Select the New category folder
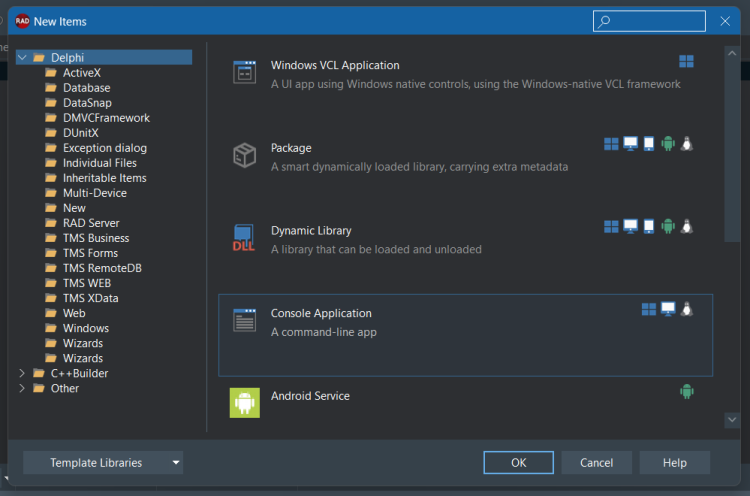Screen dimensions: 750x496 coord(74,208)
